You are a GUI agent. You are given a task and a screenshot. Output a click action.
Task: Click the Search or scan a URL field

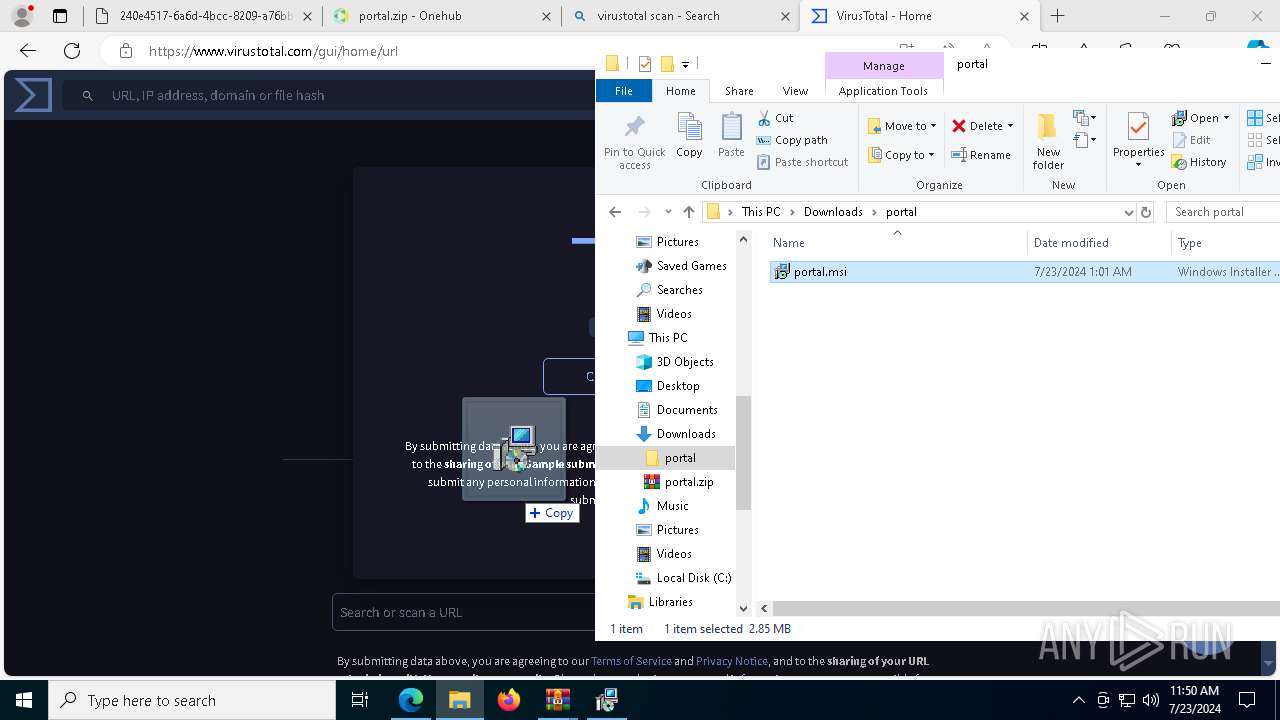(x=464, y=612)
